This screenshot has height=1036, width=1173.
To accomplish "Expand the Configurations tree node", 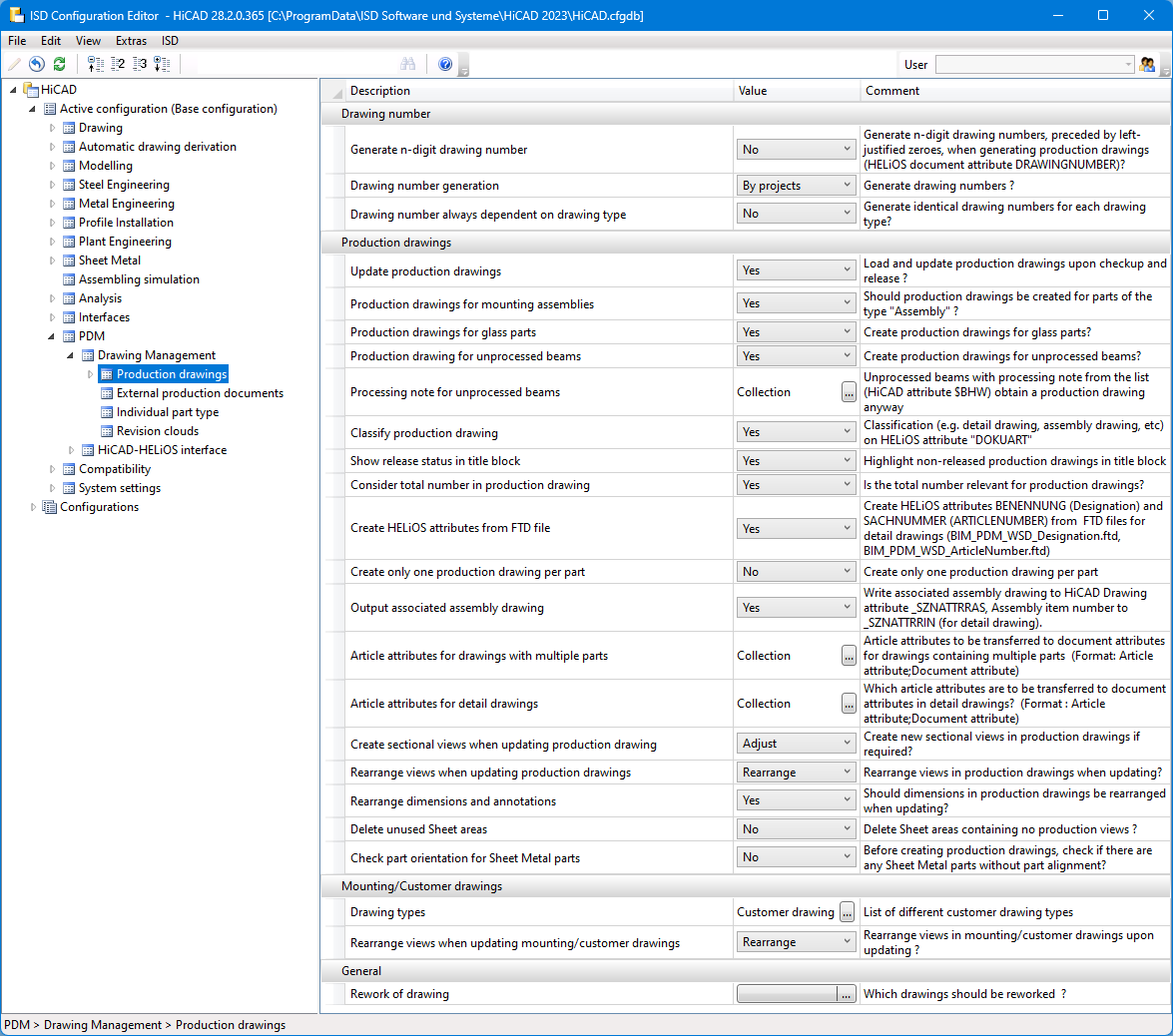I will coord(33,507).
